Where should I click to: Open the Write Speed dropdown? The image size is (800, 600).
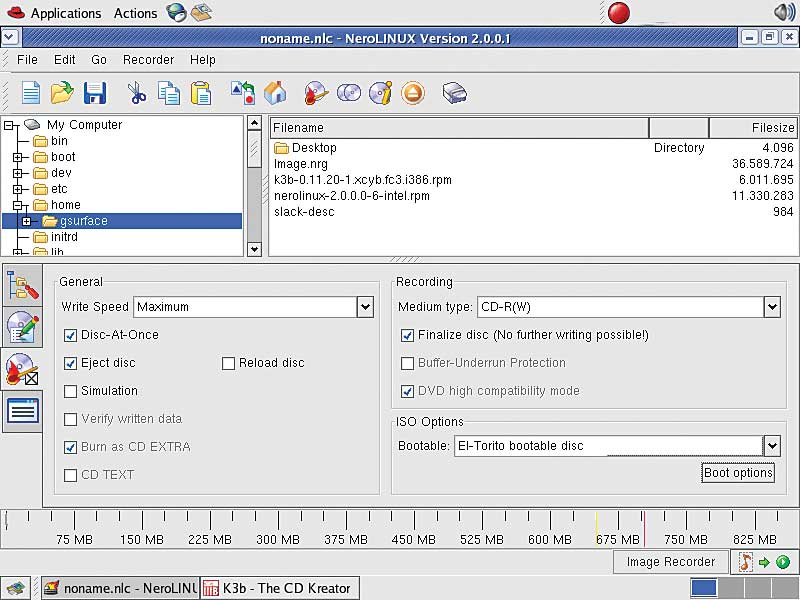tap(365, 307)
